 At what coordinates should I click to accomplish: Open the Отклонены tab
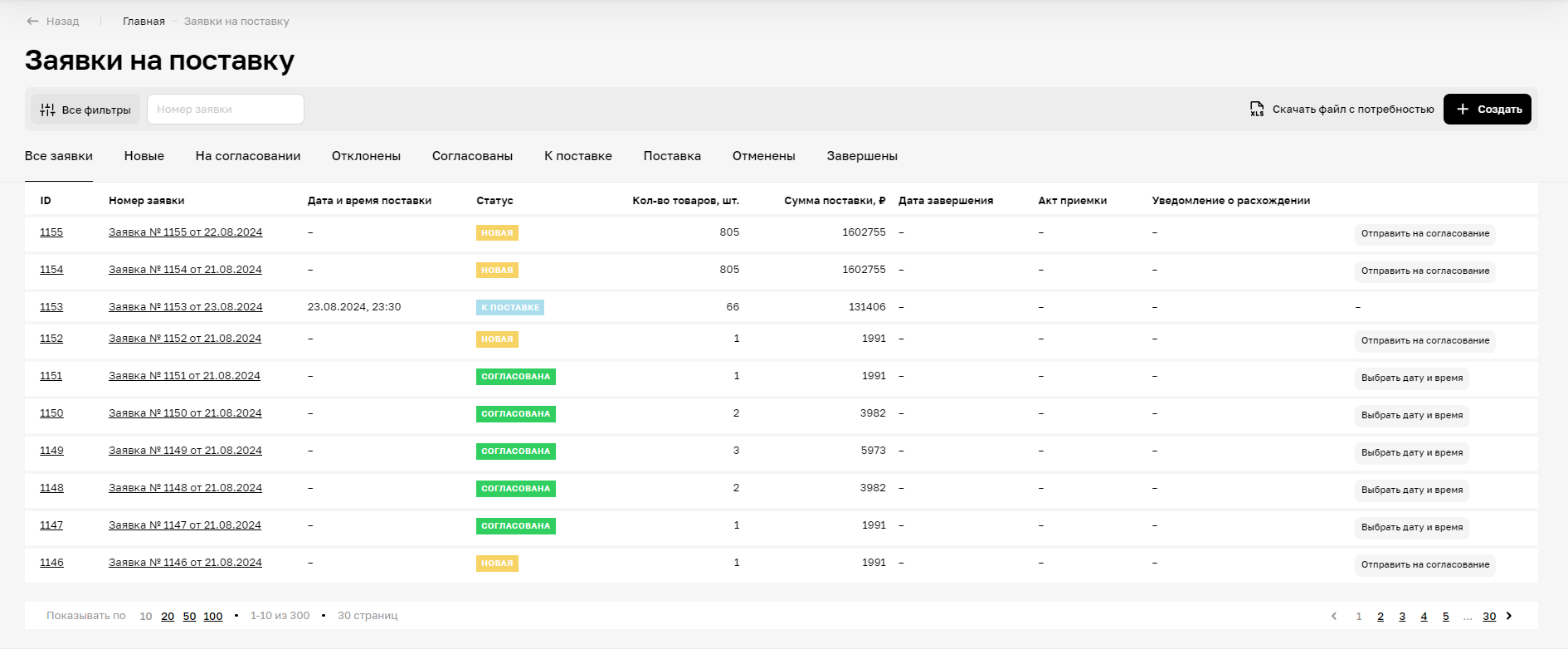(366, 156)
